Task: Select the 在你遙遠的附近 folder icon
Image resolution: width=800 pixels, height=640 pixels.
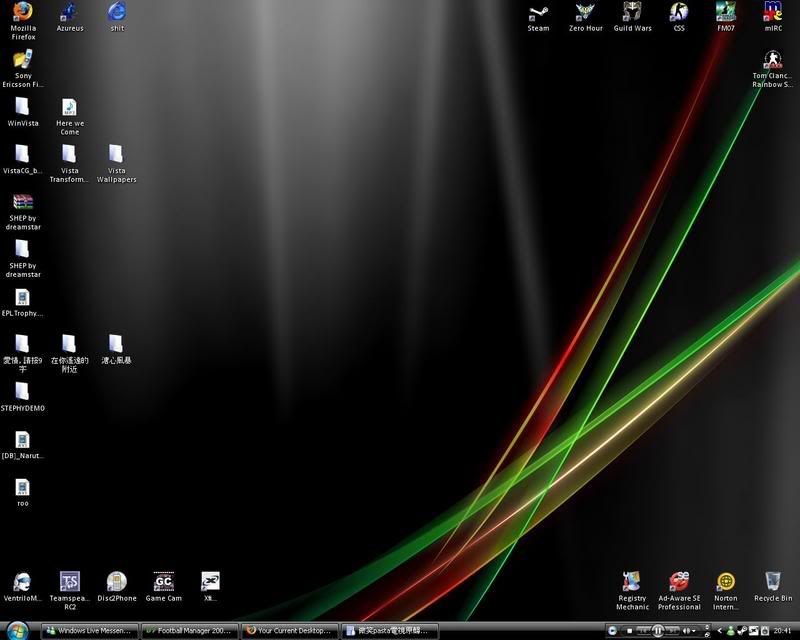Action: pos(69,353)
